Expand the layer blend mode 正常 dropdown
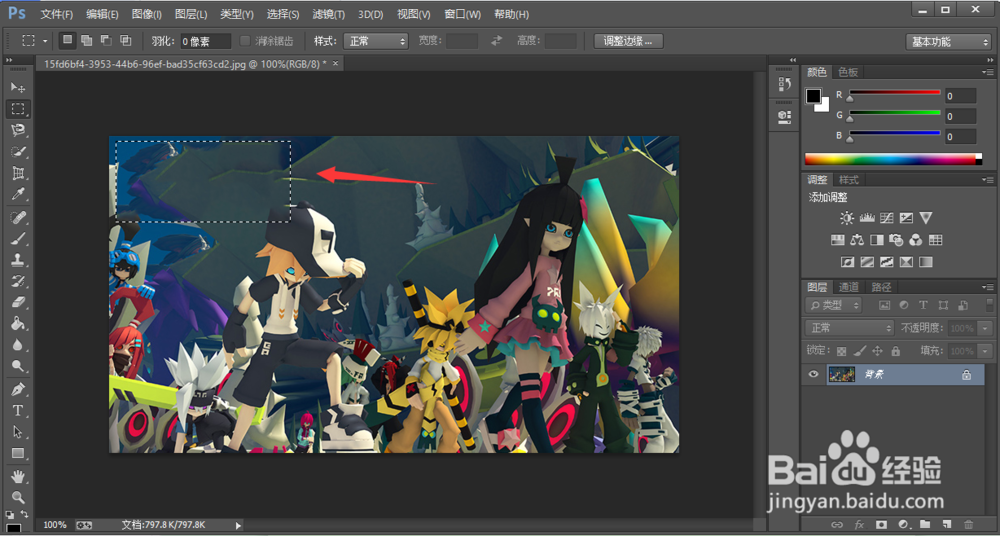The width and height of the screenshot is (1000, 536). click(x=849, y=328)
